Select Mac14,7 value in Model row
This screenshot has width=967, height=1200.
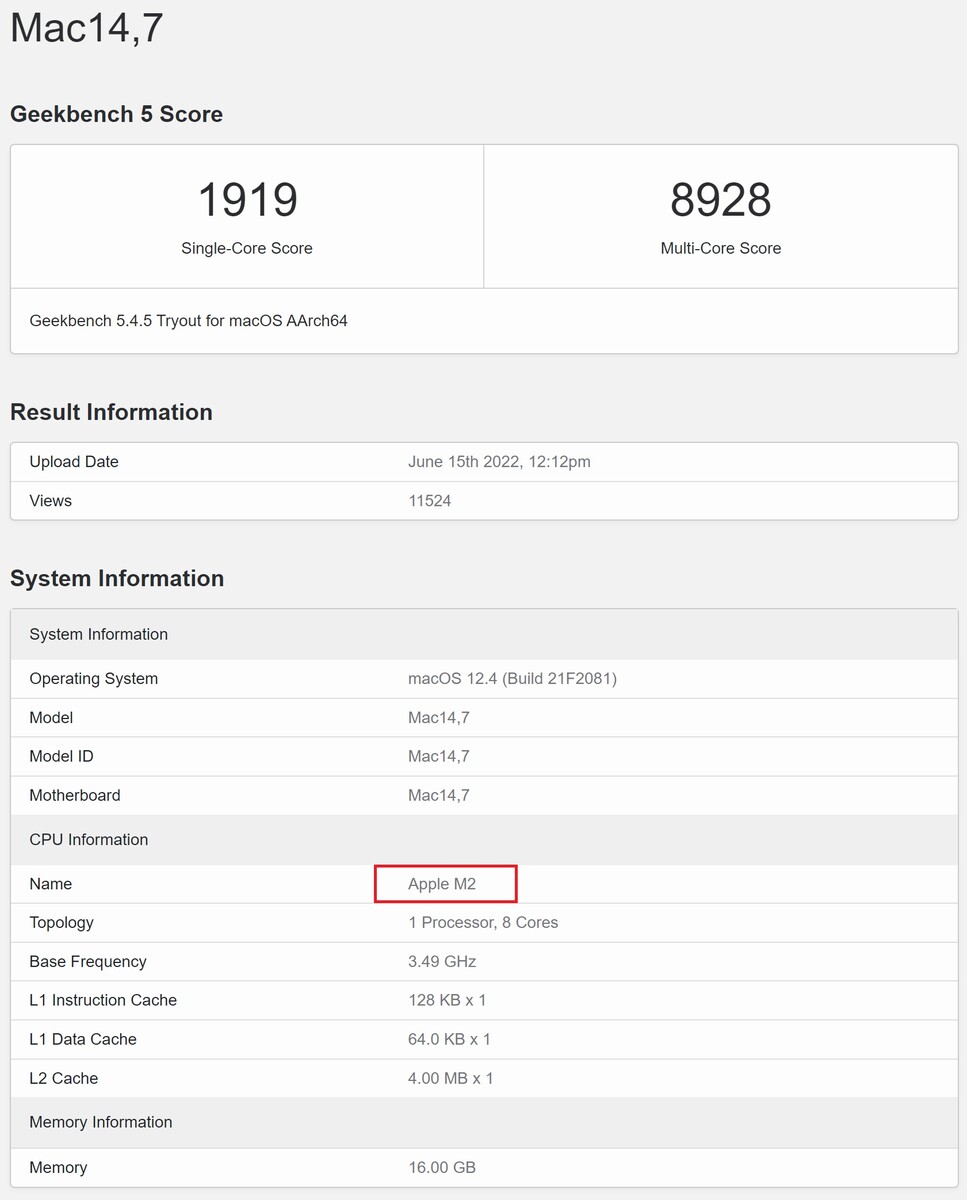(438, 718)
